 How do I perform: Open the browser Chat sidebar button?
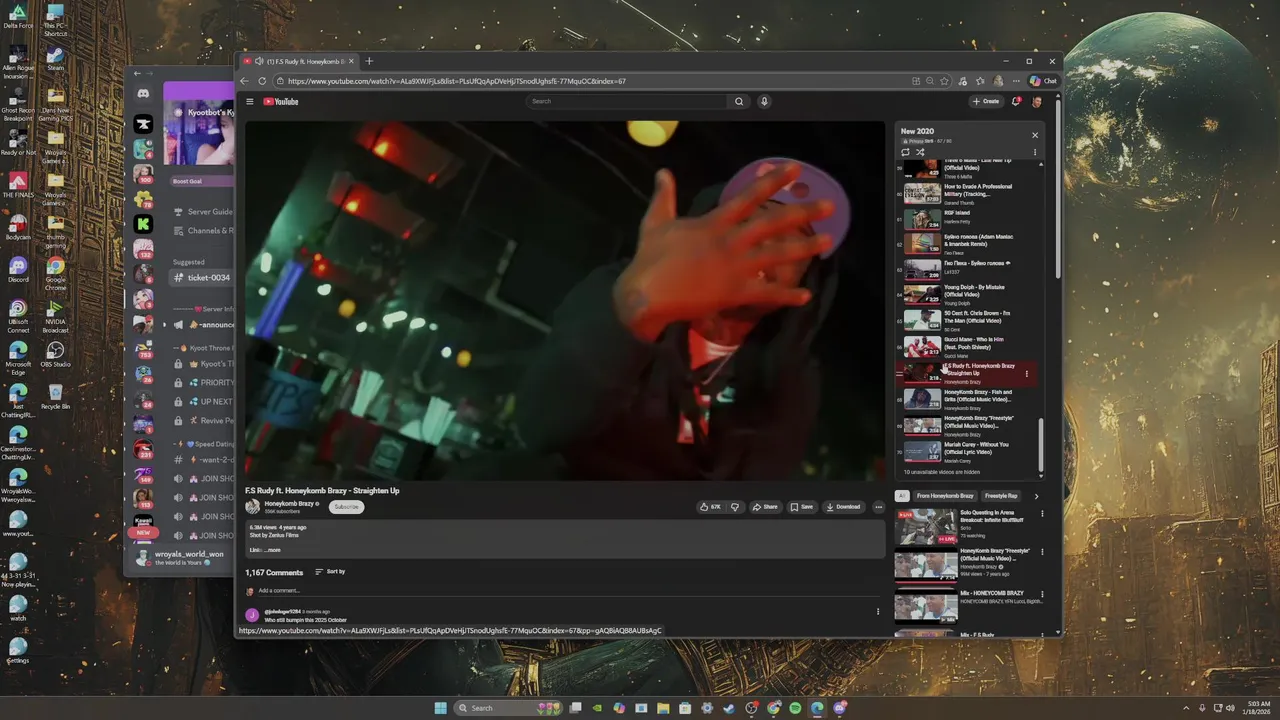click(x=1043, y=81)
